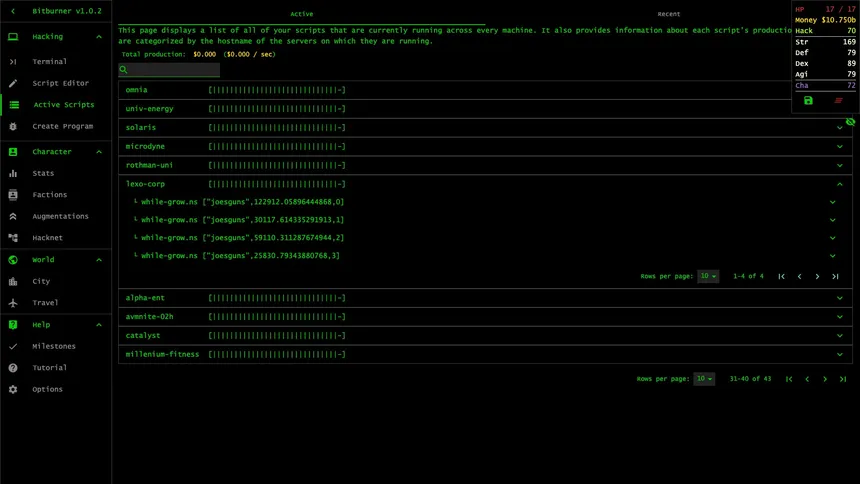Click the red kill-all scripts icon

[838, 100]
